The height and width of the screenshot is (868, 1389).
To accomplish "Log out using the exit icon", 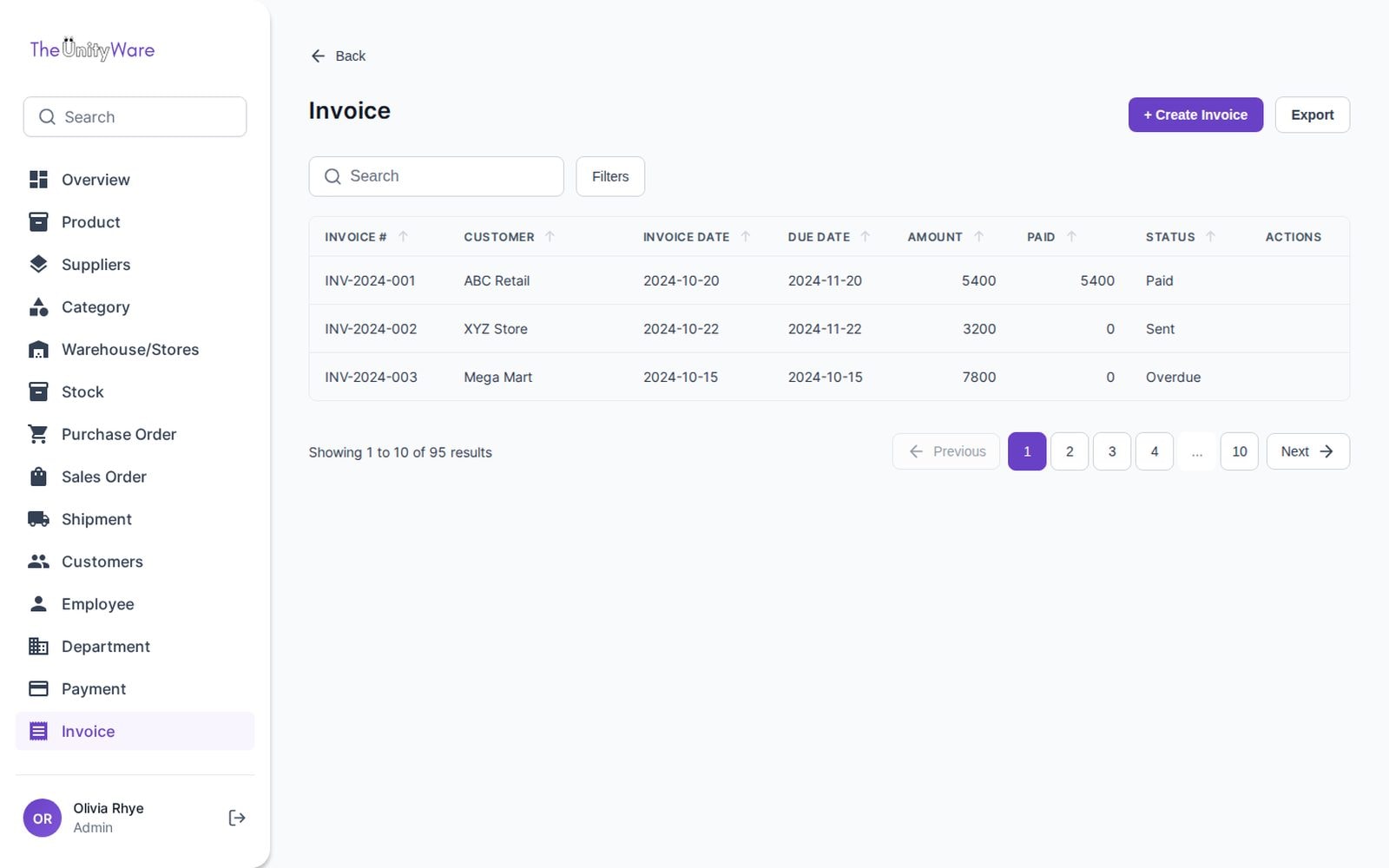I will pos(236,818).
